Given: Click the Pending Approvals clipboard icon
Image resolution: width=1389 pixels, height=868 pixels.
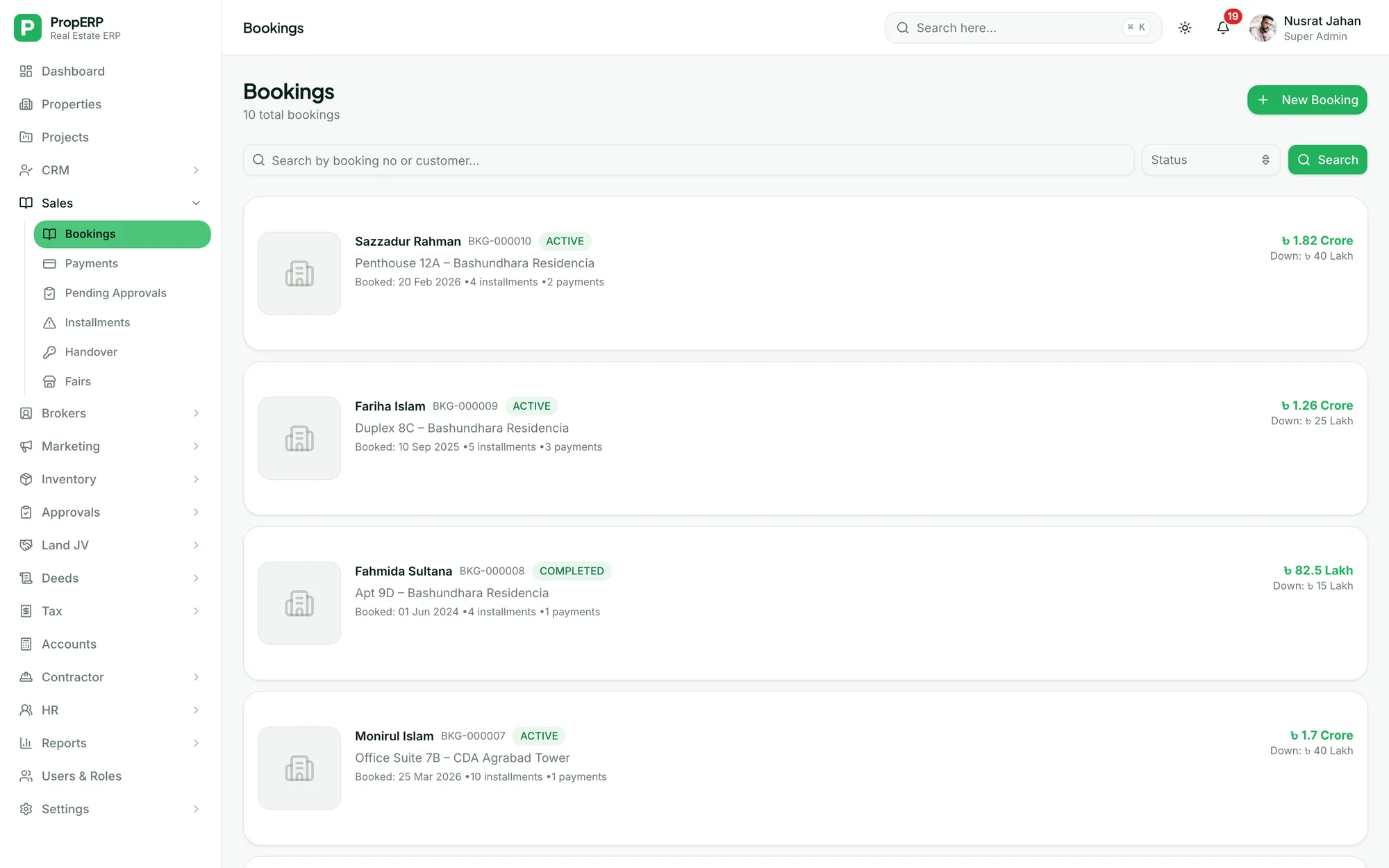Looking at the screenshot, I should click(x=49, y=293).
